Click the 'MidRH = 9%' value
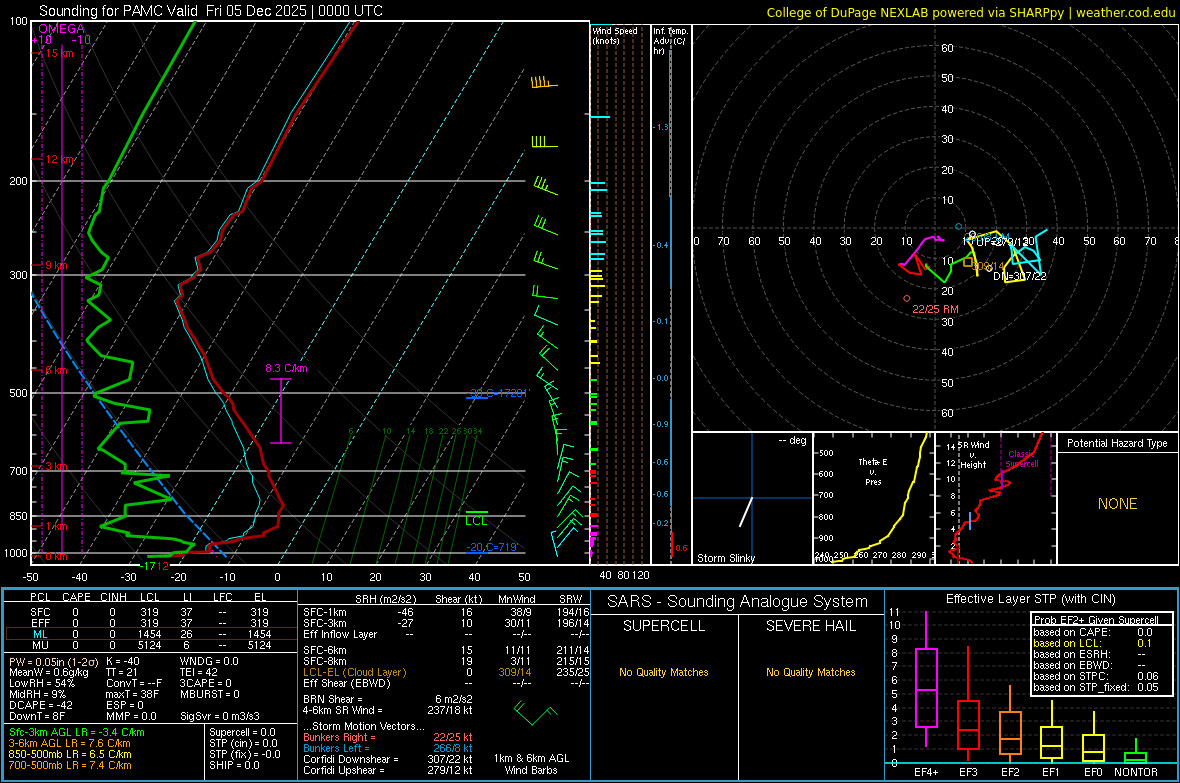 pos(38,694)
